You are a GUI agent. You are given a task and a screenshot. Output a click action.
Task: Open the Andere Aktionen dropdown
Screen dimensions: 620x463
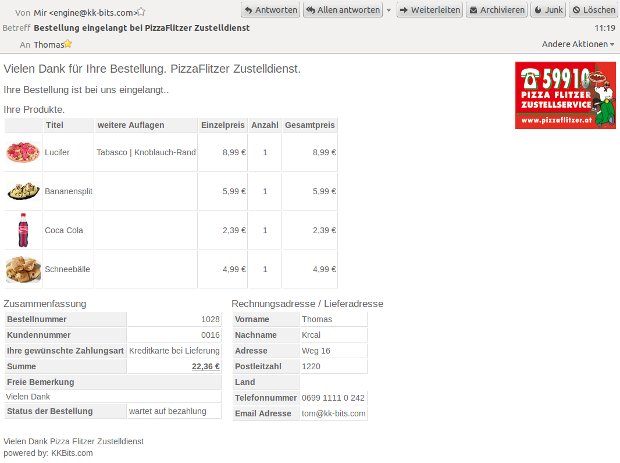578,44
